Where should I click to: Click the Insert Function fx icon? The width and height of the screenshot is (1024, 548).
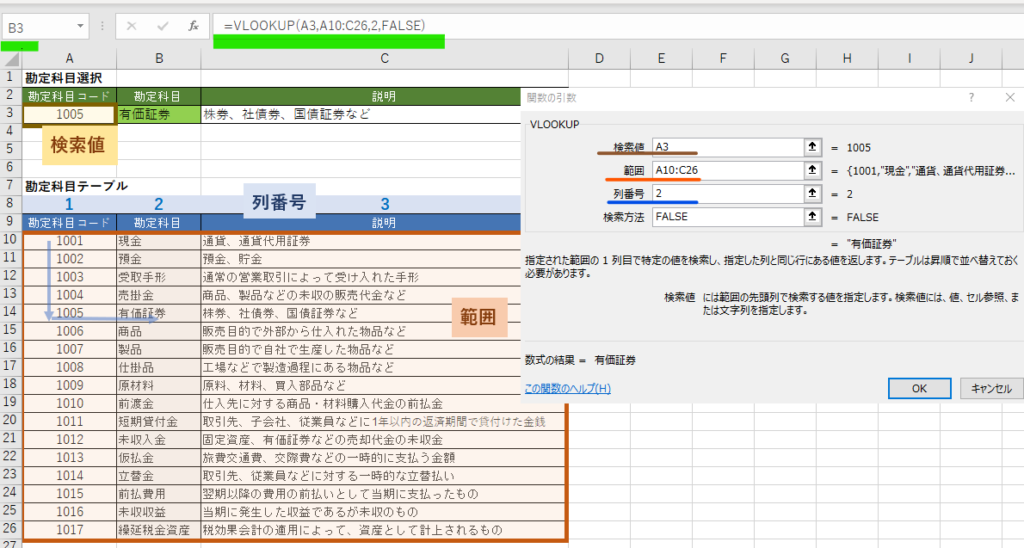tap(193, 27)
